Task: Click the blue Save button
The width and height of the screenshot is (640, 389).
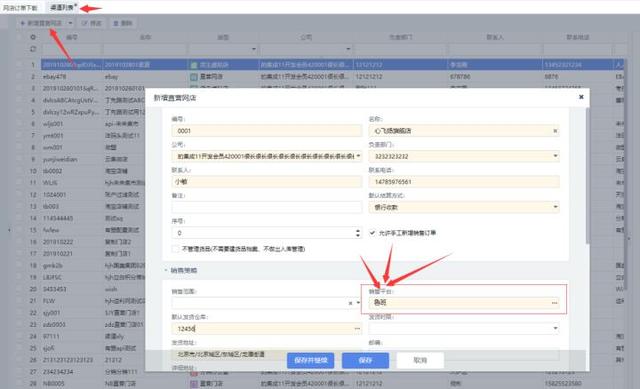Action: 365,360
